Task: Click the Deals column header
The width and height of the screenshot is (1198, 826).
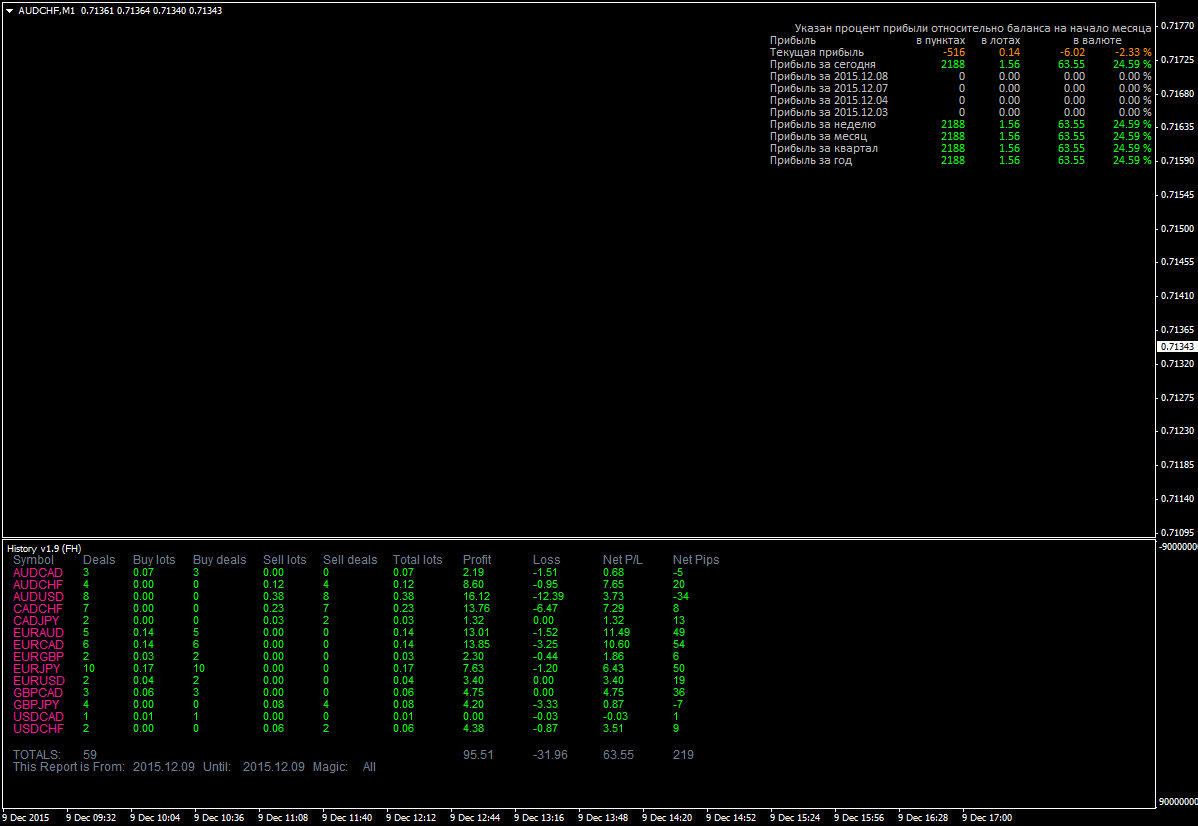Action: 99,560
